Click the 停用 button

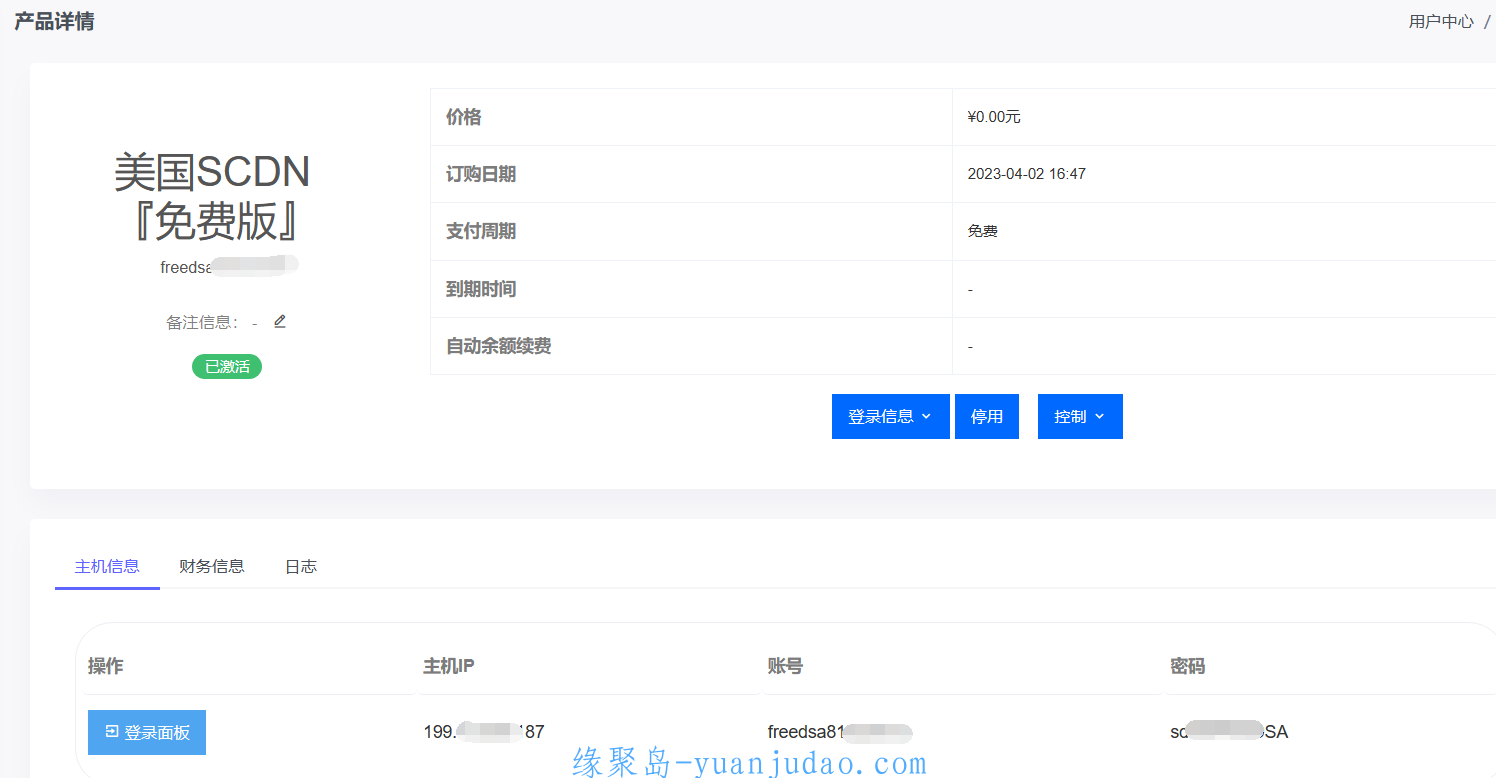coord(986,416)
